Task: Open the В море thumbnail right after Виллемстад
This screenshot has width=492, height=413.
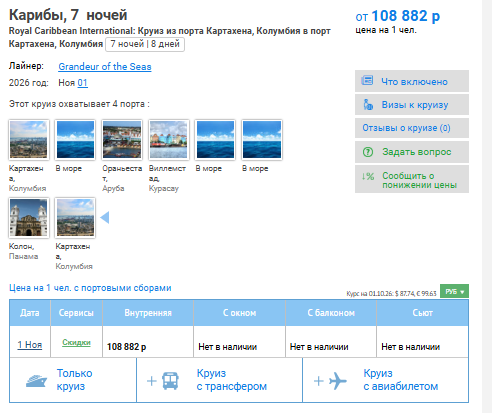Action: (x=215, y=140)
